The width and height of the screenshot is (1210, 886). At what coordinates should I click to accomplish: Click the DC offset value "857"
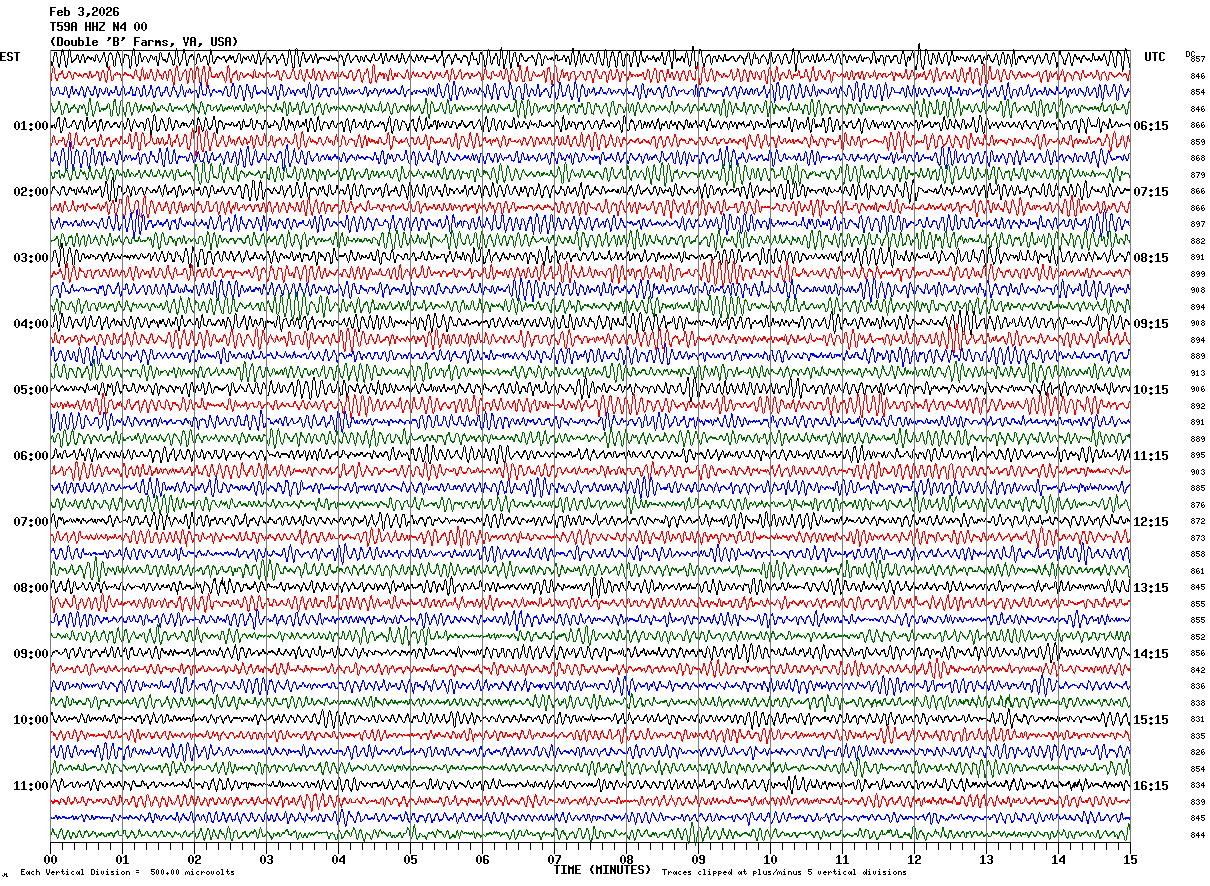[x=1198, y=60]
